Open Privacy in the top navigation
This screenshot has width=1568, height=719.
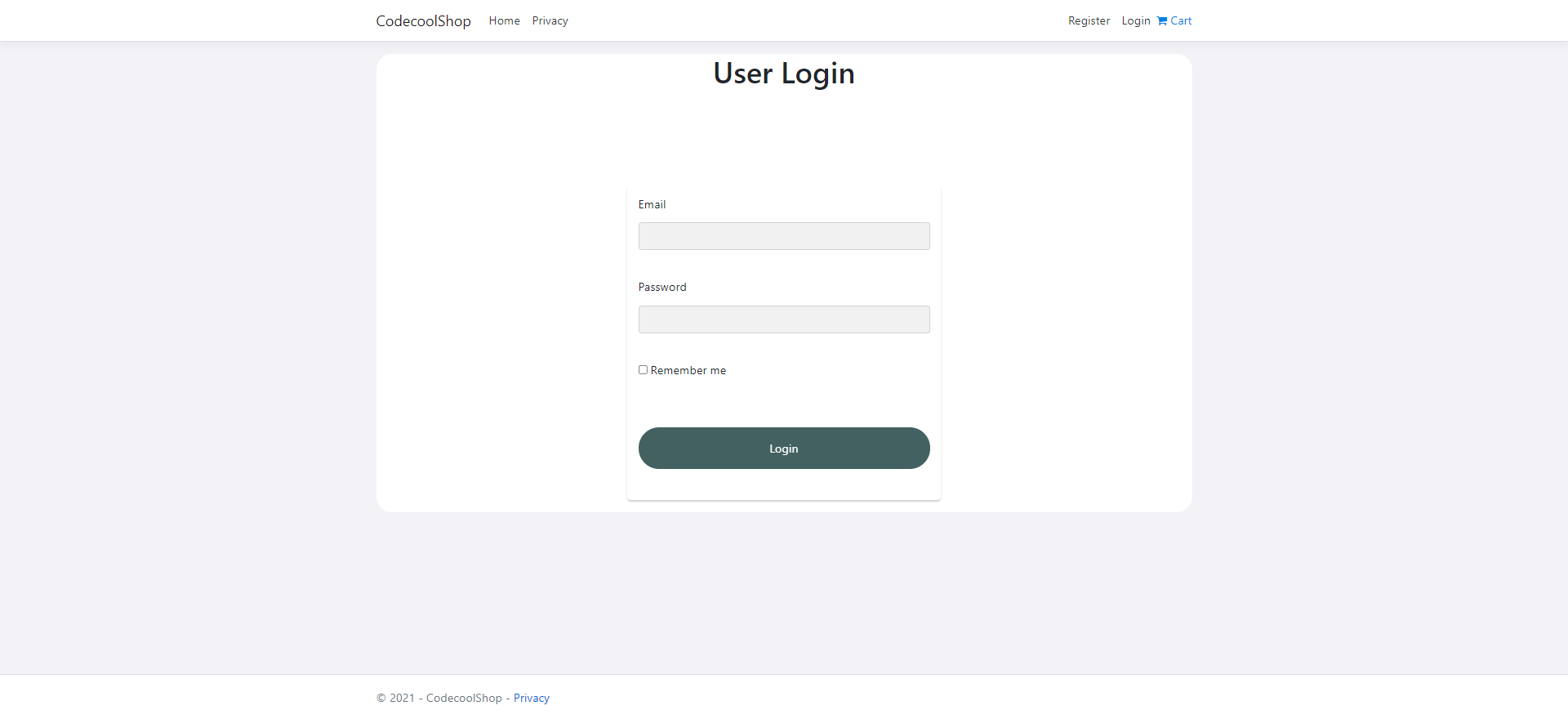550,21
